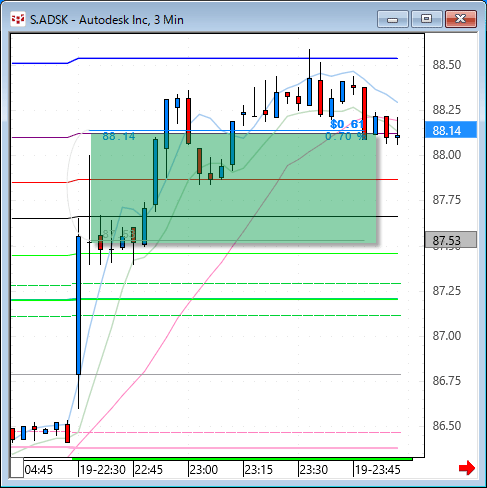The image size is (487, 488).
Task: Click the 22:45 time axis label
Action: tap(149, 470)
